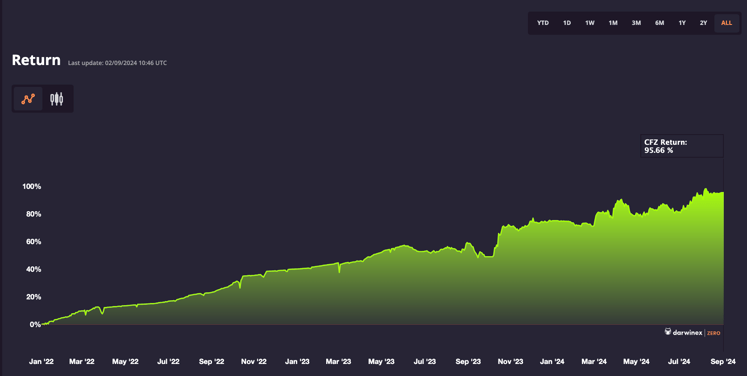Click the Sep '23 x-axis label
This screenshot has width=747, height=376.
pyautogui.click(x=468, y=362)
